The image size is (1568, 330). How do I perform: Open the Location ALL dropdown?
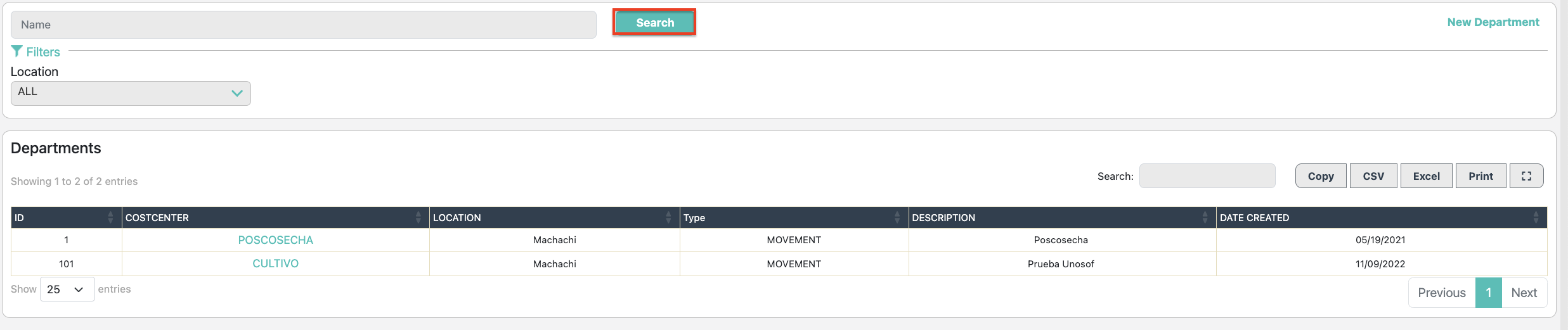click(x=131, y=93)
